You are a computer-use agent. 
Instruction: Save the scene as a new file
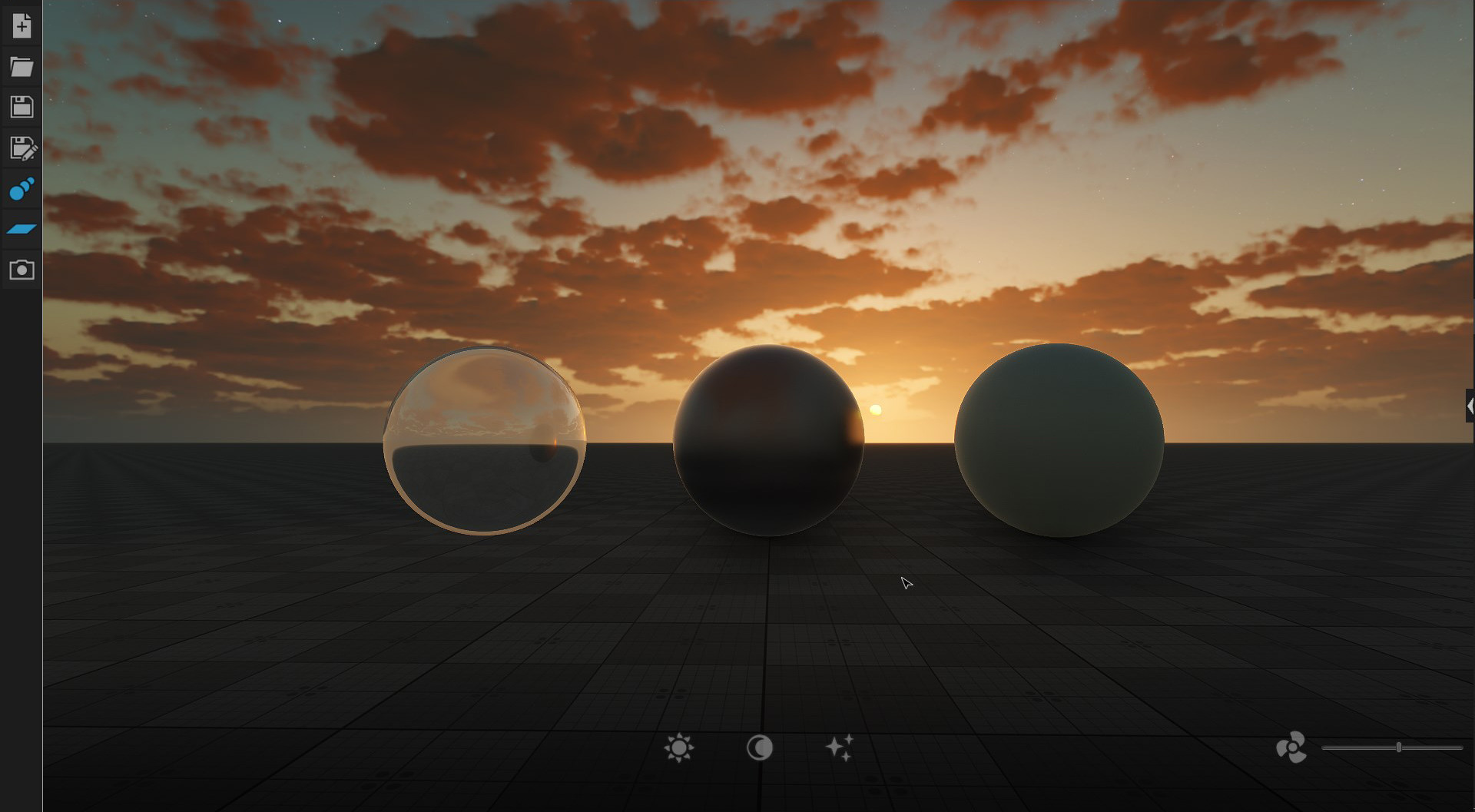21,148
